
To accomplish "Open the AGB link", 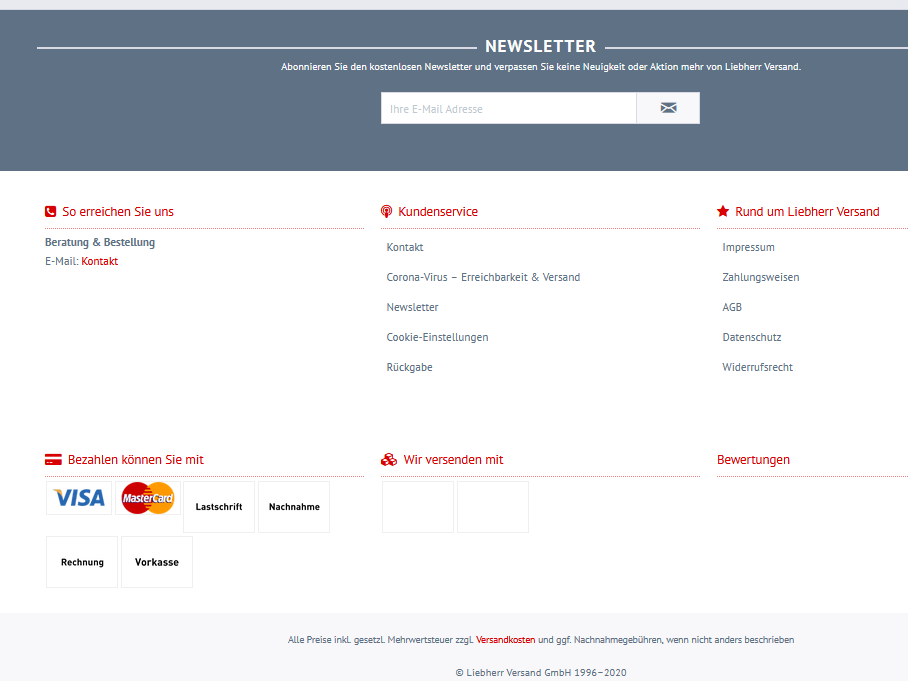I will point(732,307).
